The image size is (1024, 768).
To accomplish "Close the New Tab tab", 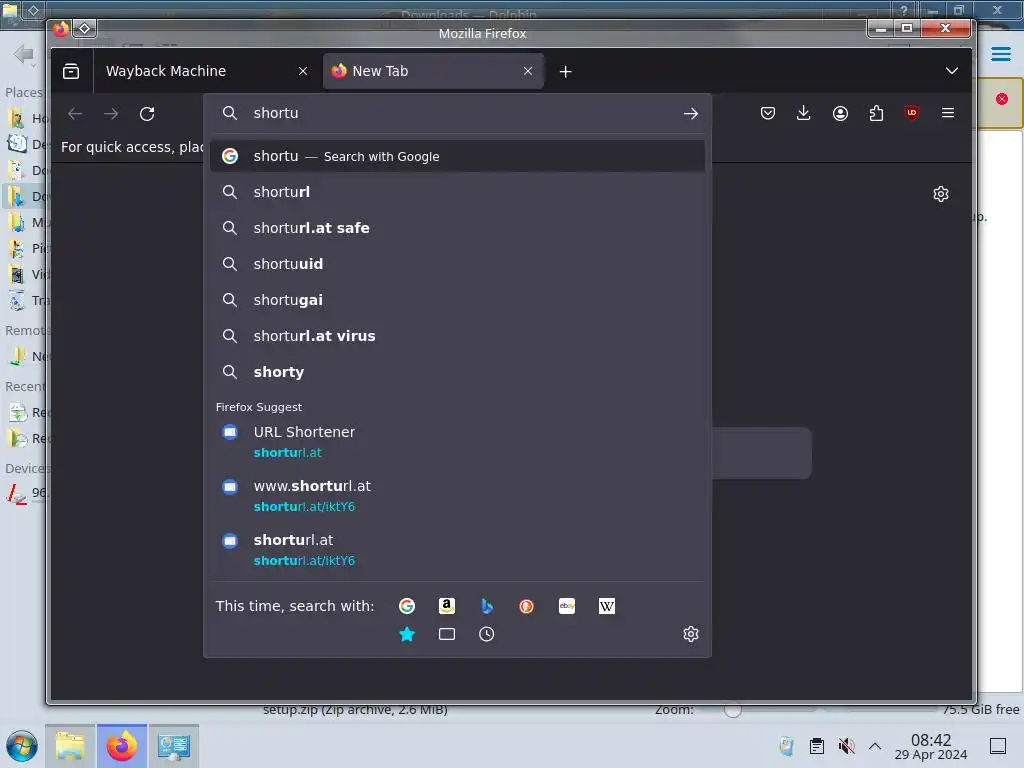I will (x=528, y=71).
